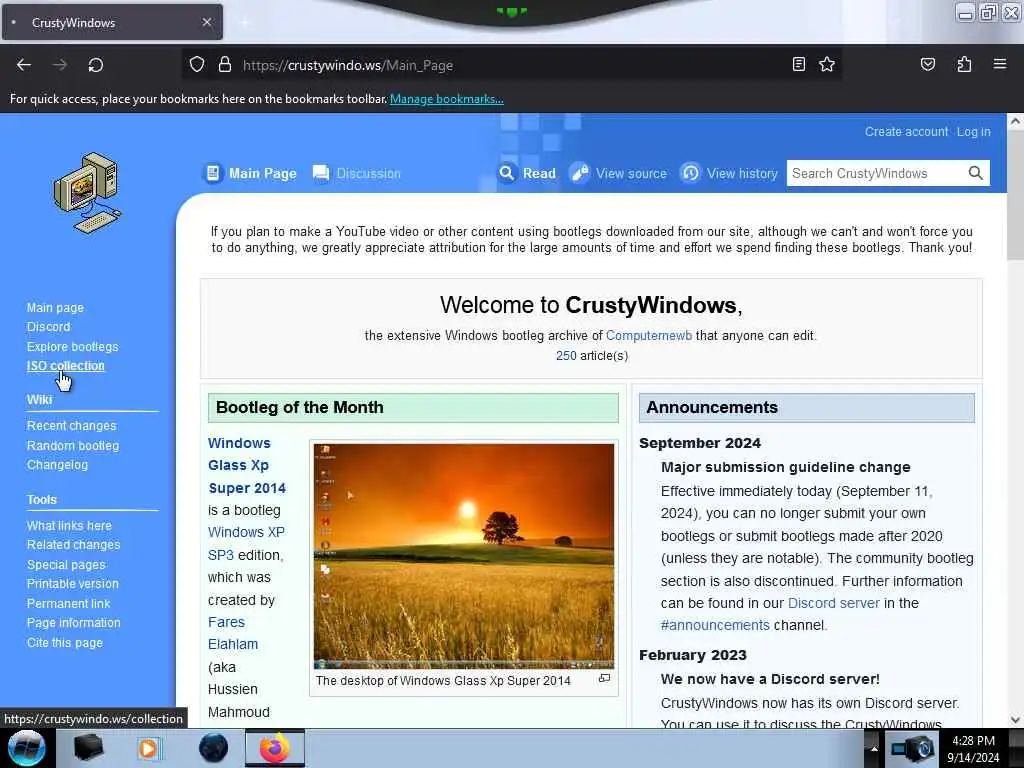Close the CrustyWindows tab
1024x768 pixels.
206,22
